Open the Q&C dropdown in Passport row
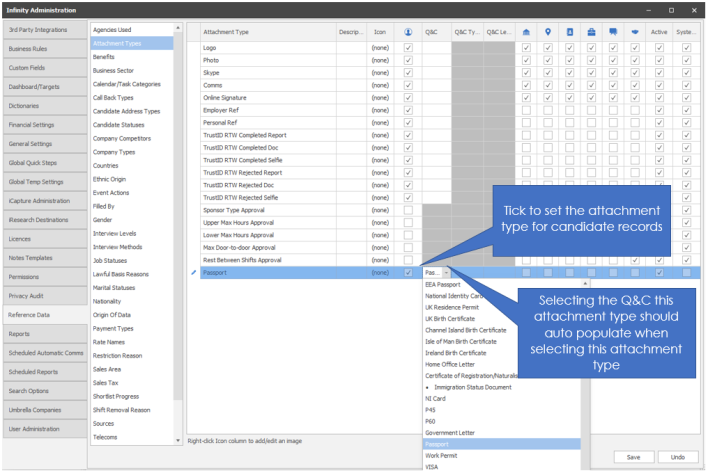This screenshot has width=708, height=473. point(446,272)
